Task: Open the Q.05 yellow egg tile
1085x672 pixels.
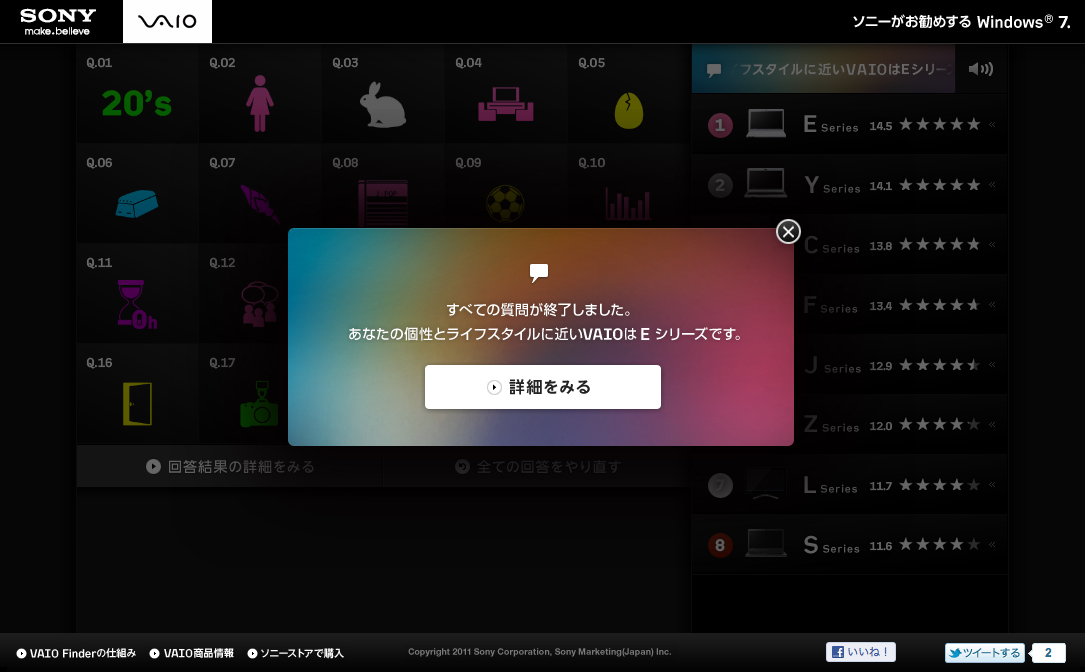Action: [628, 109]
